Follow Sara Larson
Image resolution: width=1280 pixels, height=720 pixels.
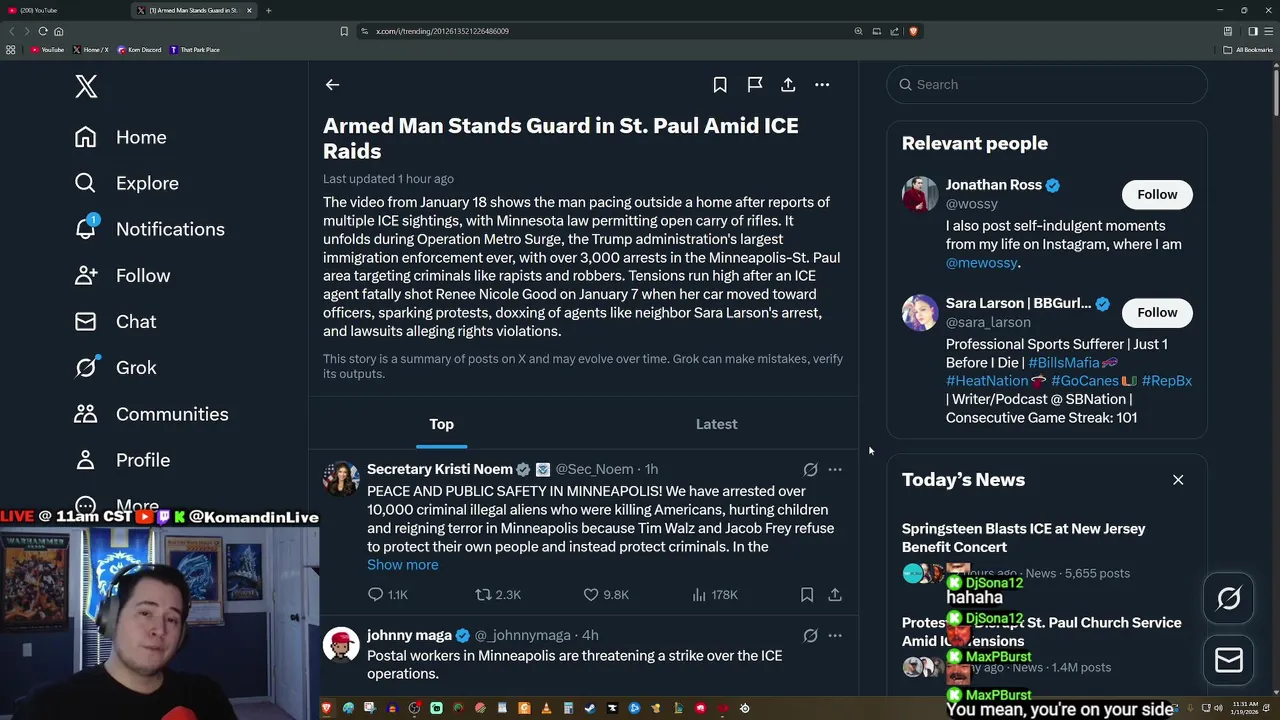point(1157,312)
